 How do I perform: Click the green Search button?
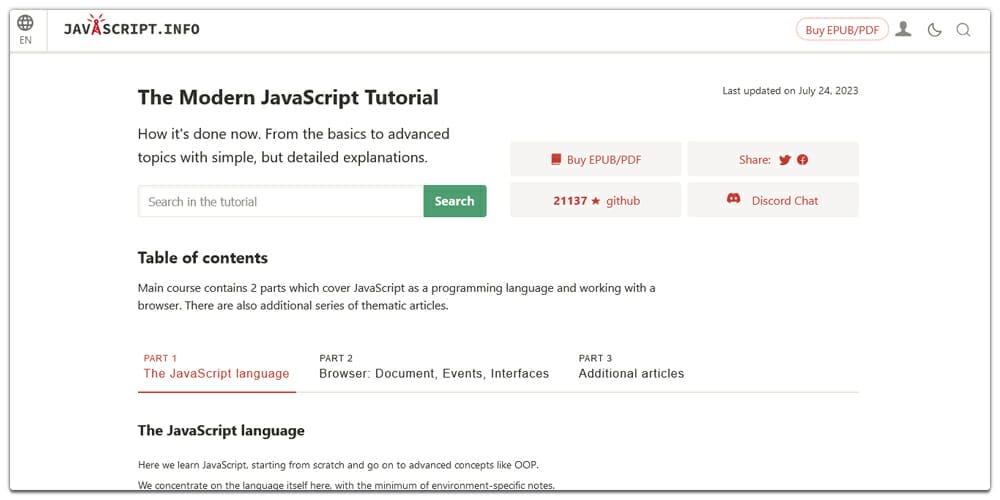454,201
